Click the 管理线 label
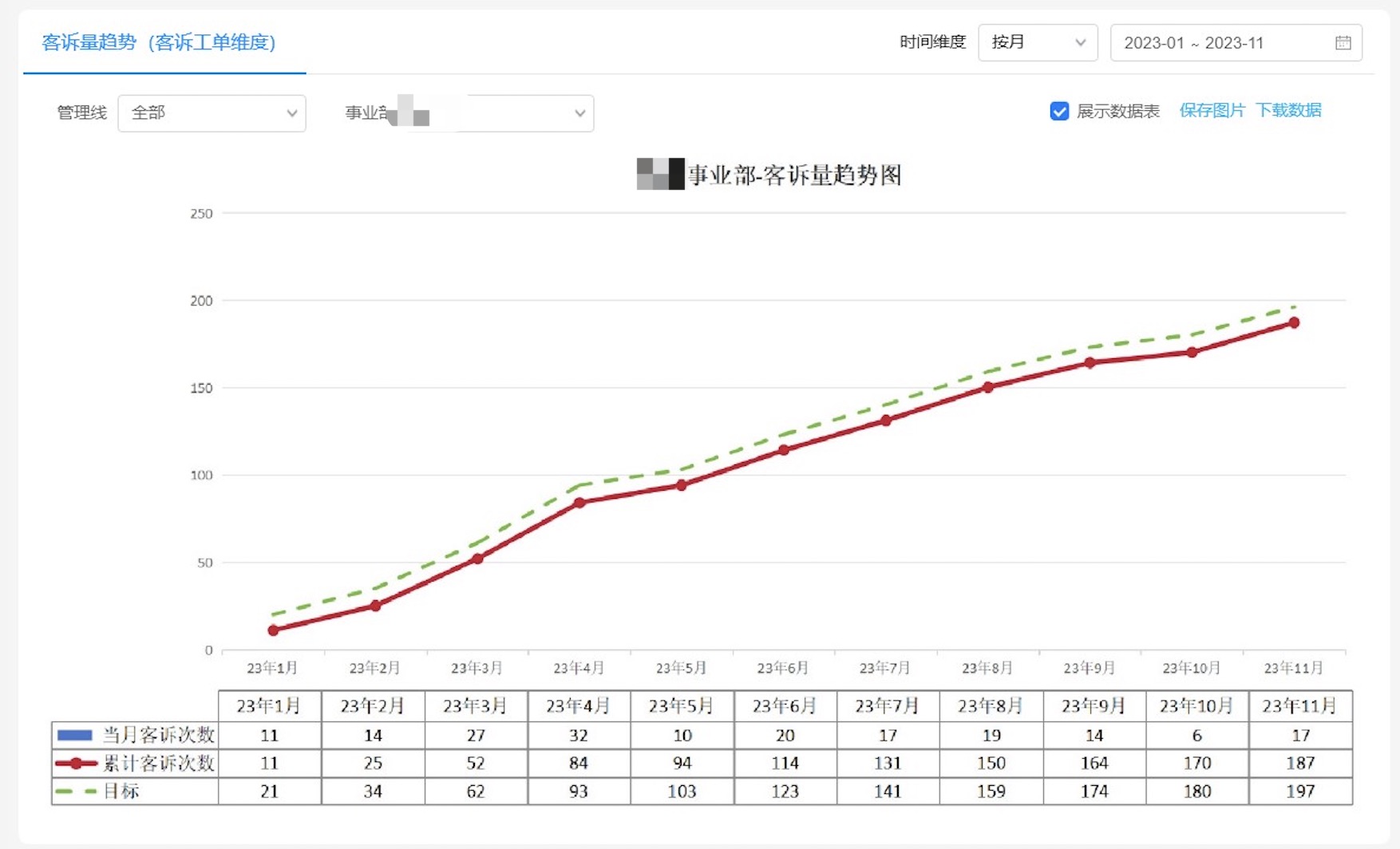This screenshot has width=1400, height=849. pyautogui.click(x=81, y=113)
